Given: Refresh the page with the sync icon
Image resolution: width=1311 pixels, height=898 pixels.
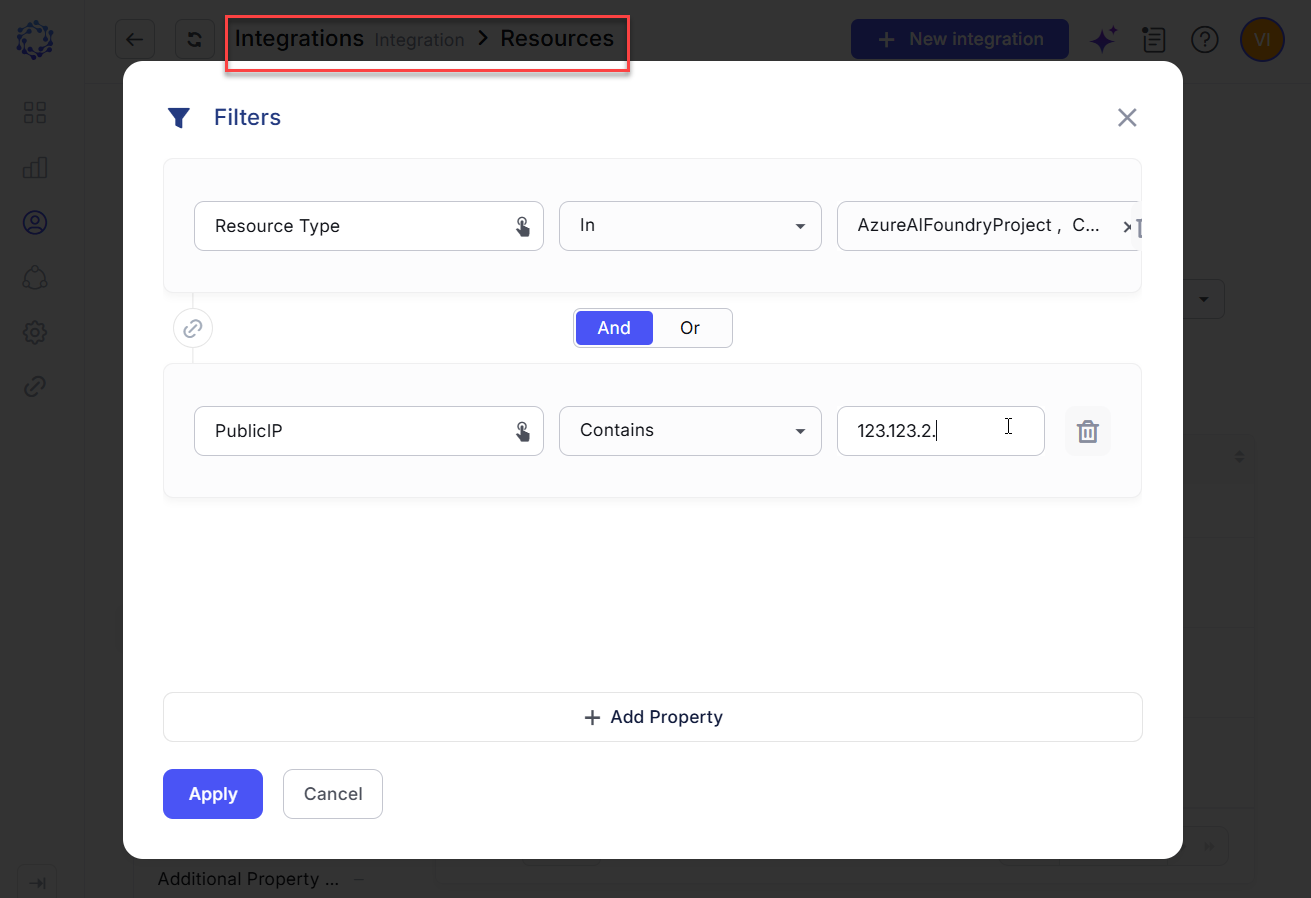Looking at the screenshot, I should click(x=195, y=40).
